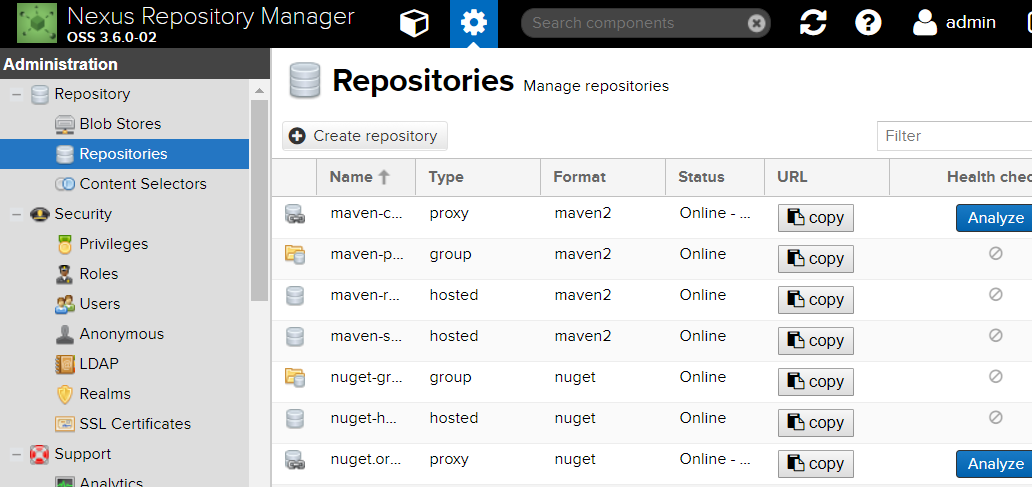Viewport: 1032px width, 487px height.
Task: Open the Help question mark icon
Action: [x=868, y=23]
